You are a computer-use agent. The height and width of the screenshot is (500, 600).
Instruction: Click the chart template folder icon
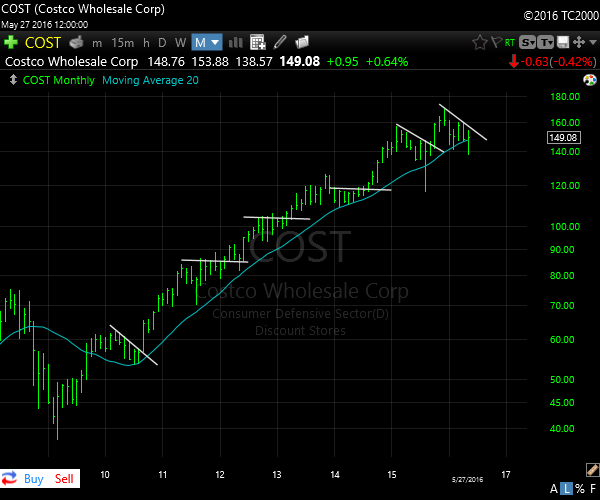302,42
